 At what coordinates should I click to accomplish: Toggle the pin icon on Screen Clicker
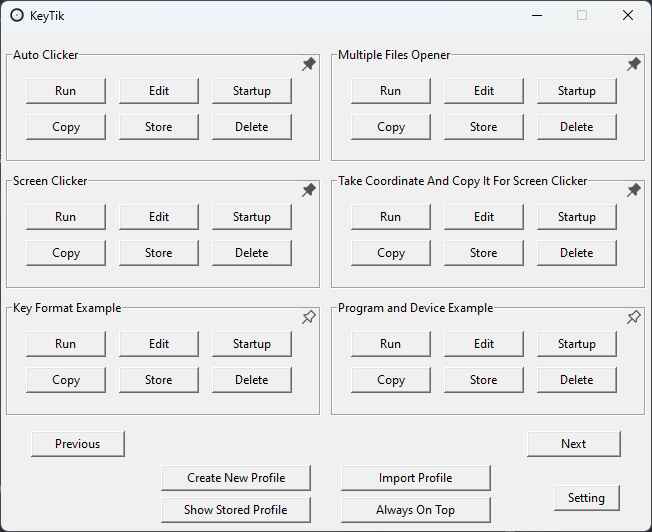pos(309,190)
